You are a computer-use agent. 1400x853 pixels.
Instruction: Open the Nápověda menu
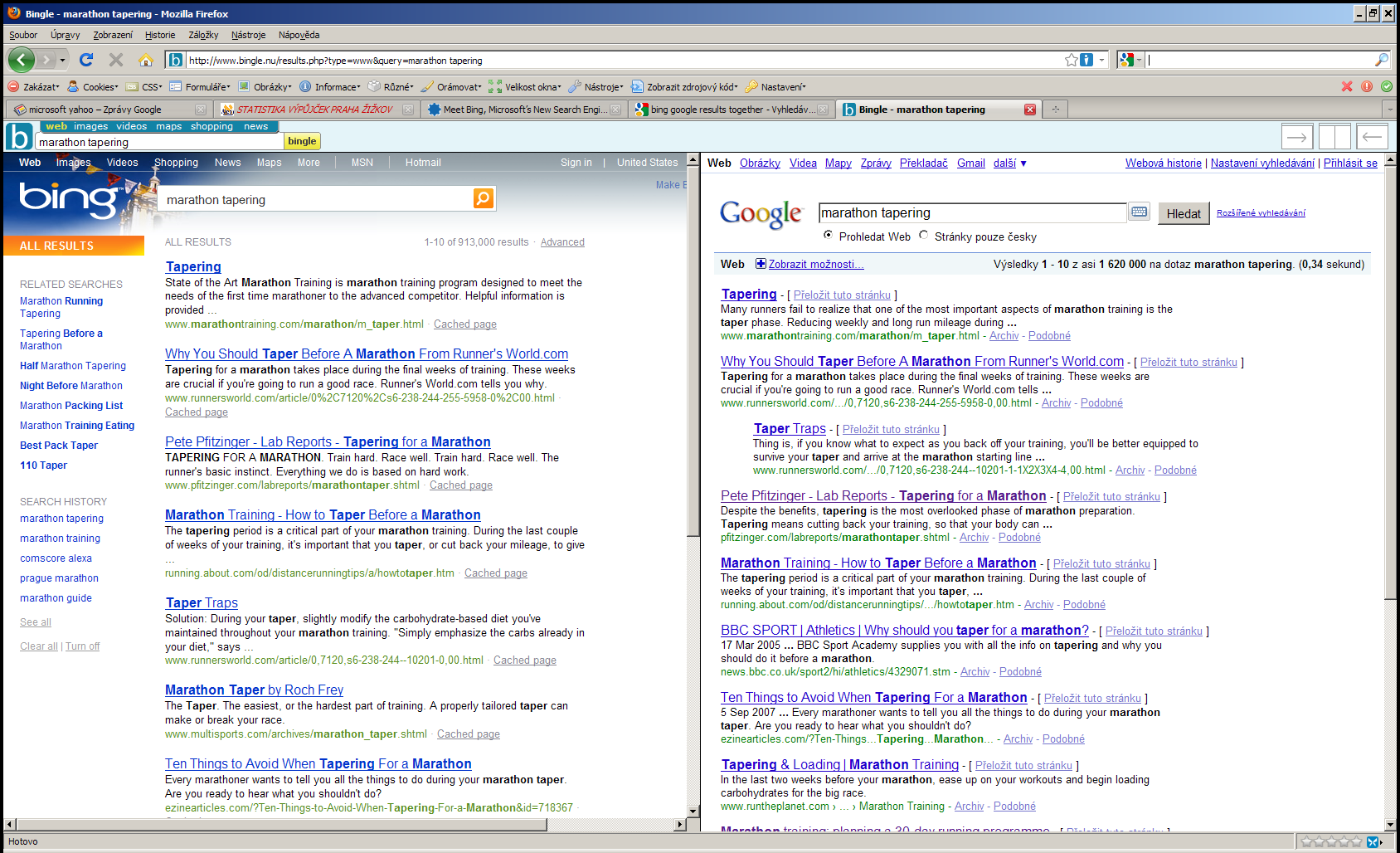tap(299, 35)
